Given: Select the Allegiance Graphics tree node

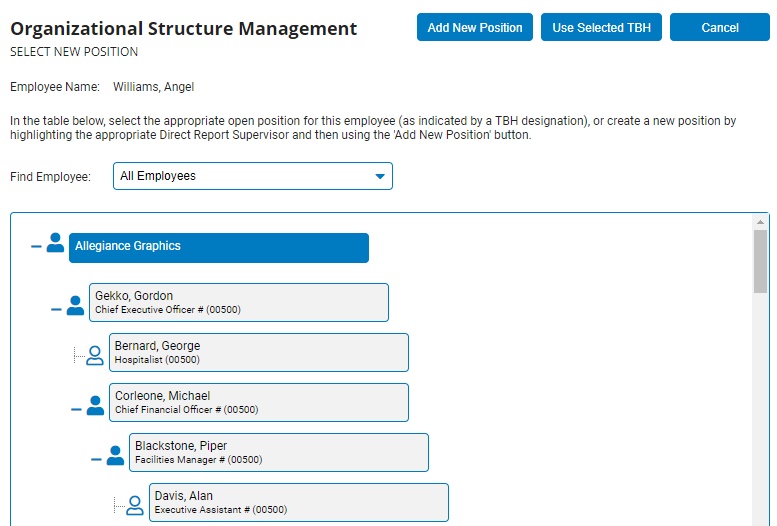Looking at the screenshot, I should coord(219,248).
